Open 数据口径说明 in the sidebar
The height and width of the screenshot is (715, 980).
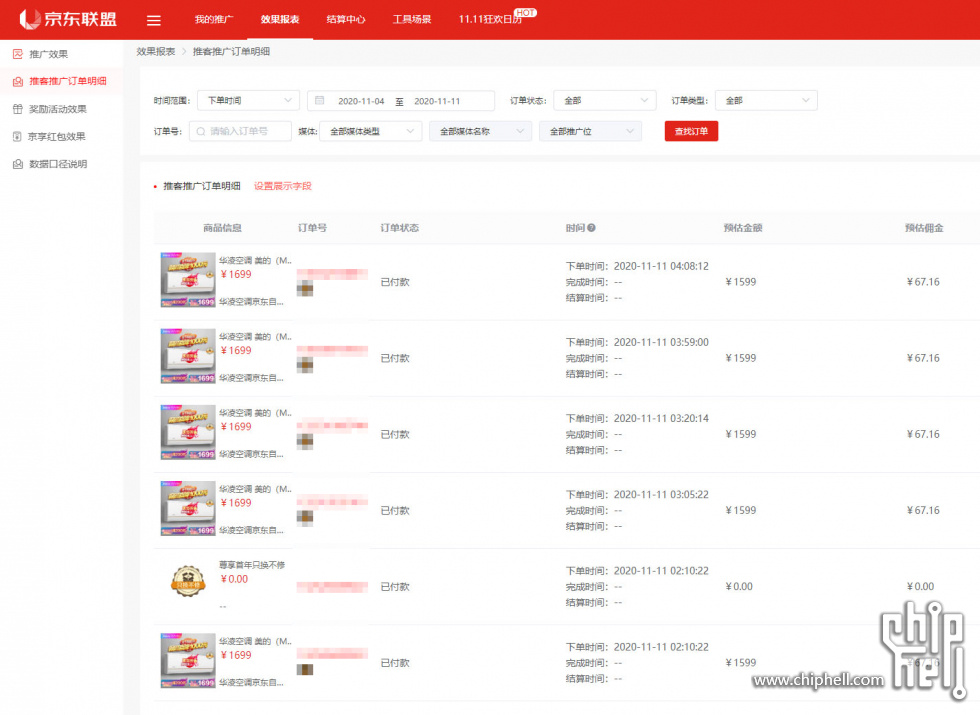58,164
